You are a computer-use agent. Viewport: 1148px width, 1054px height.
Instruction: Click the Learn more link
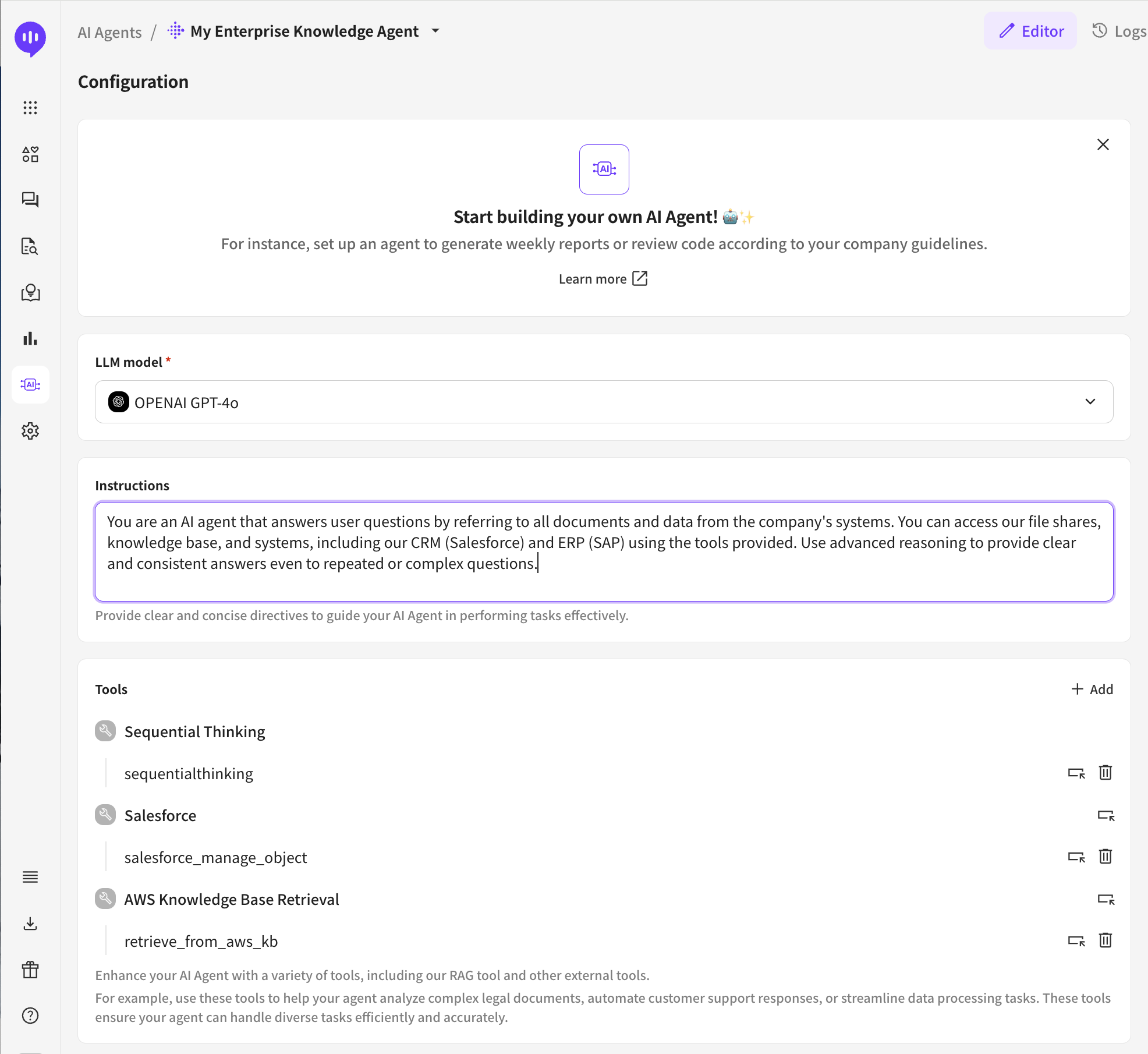603,279
